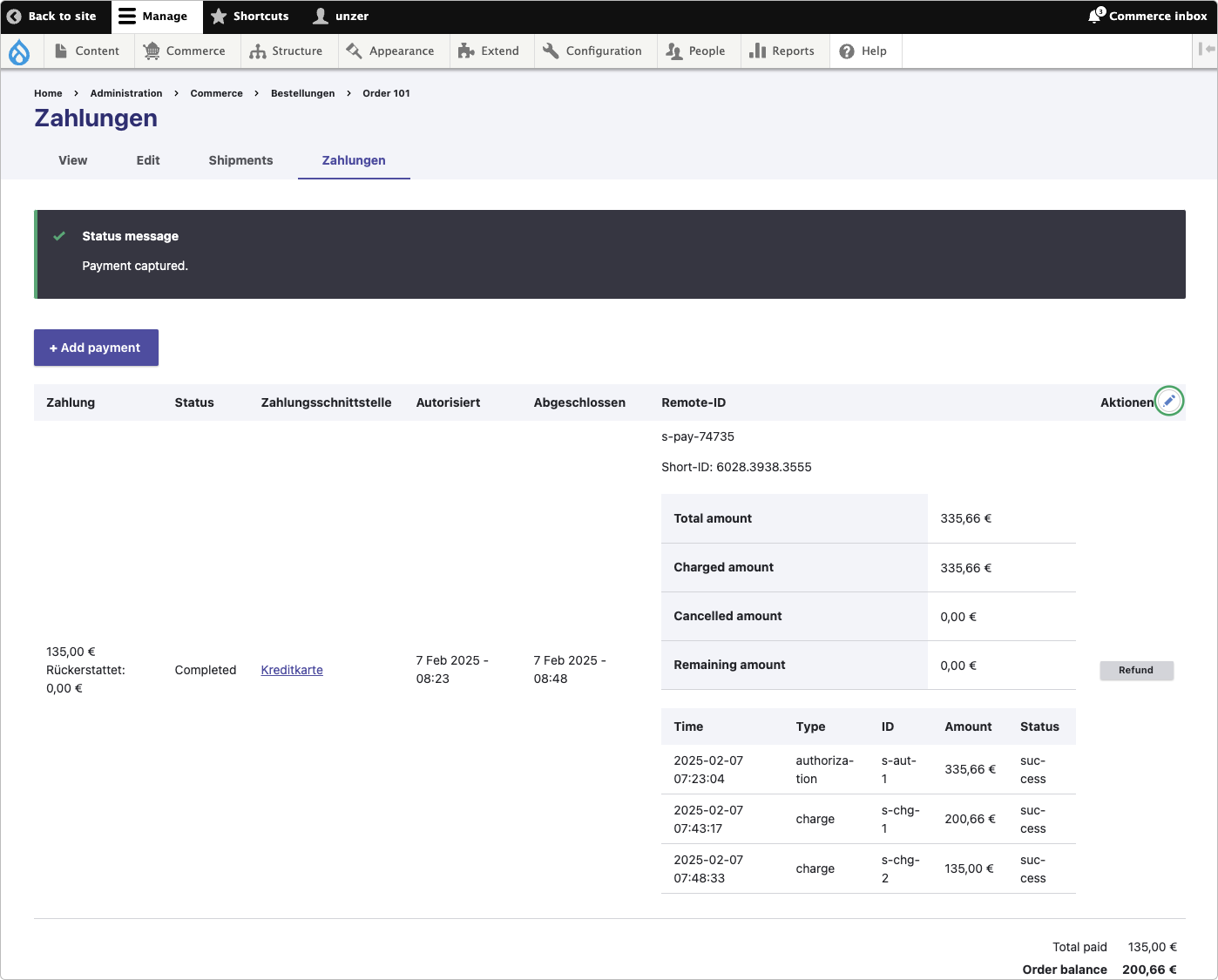The width and height of the screenshot is (1218, 980).
Task: Click the Shortcuts toolbar tab
Action: tap(250, 17)
